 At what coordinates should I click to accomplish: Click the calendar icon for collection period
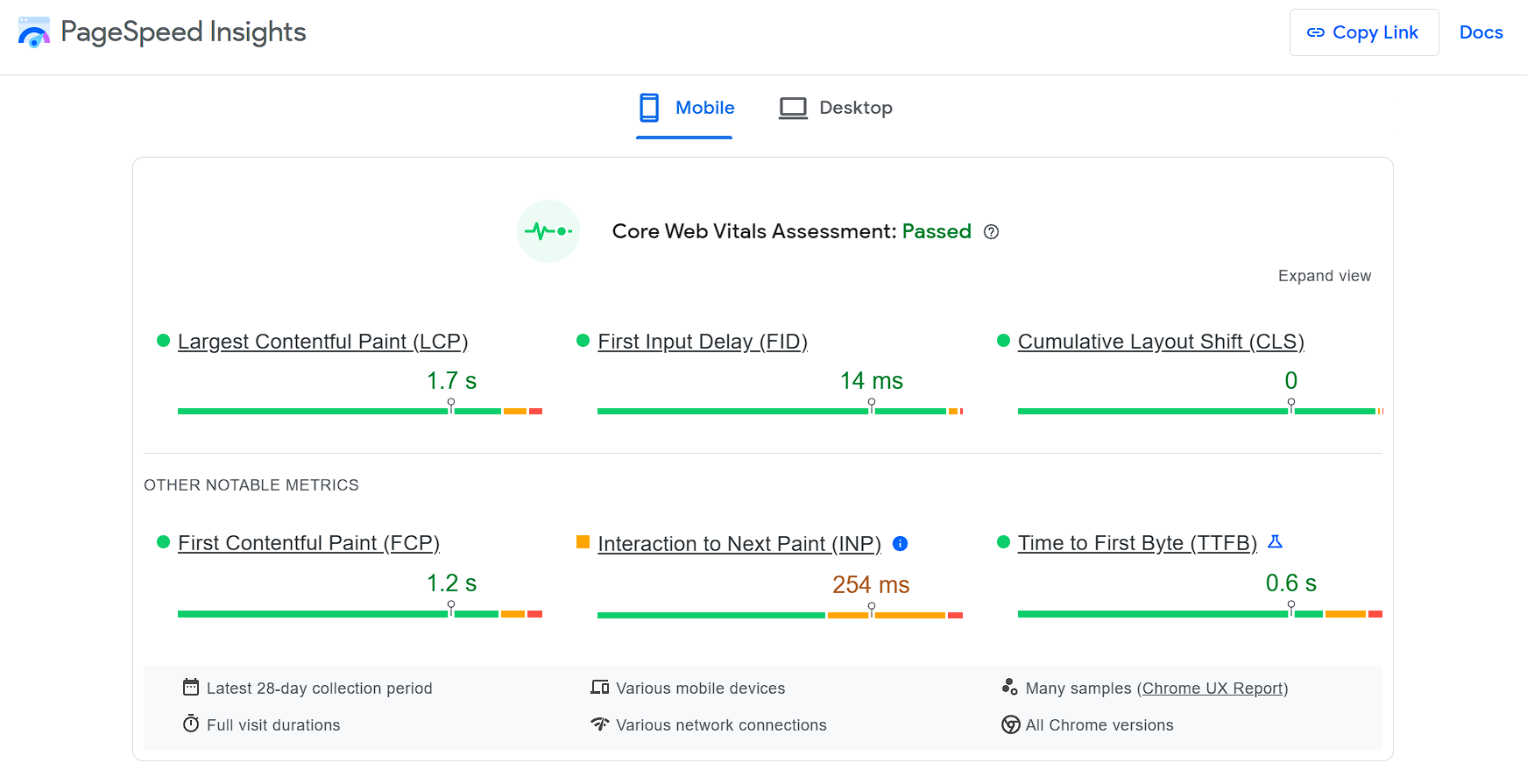pos(191,687)
